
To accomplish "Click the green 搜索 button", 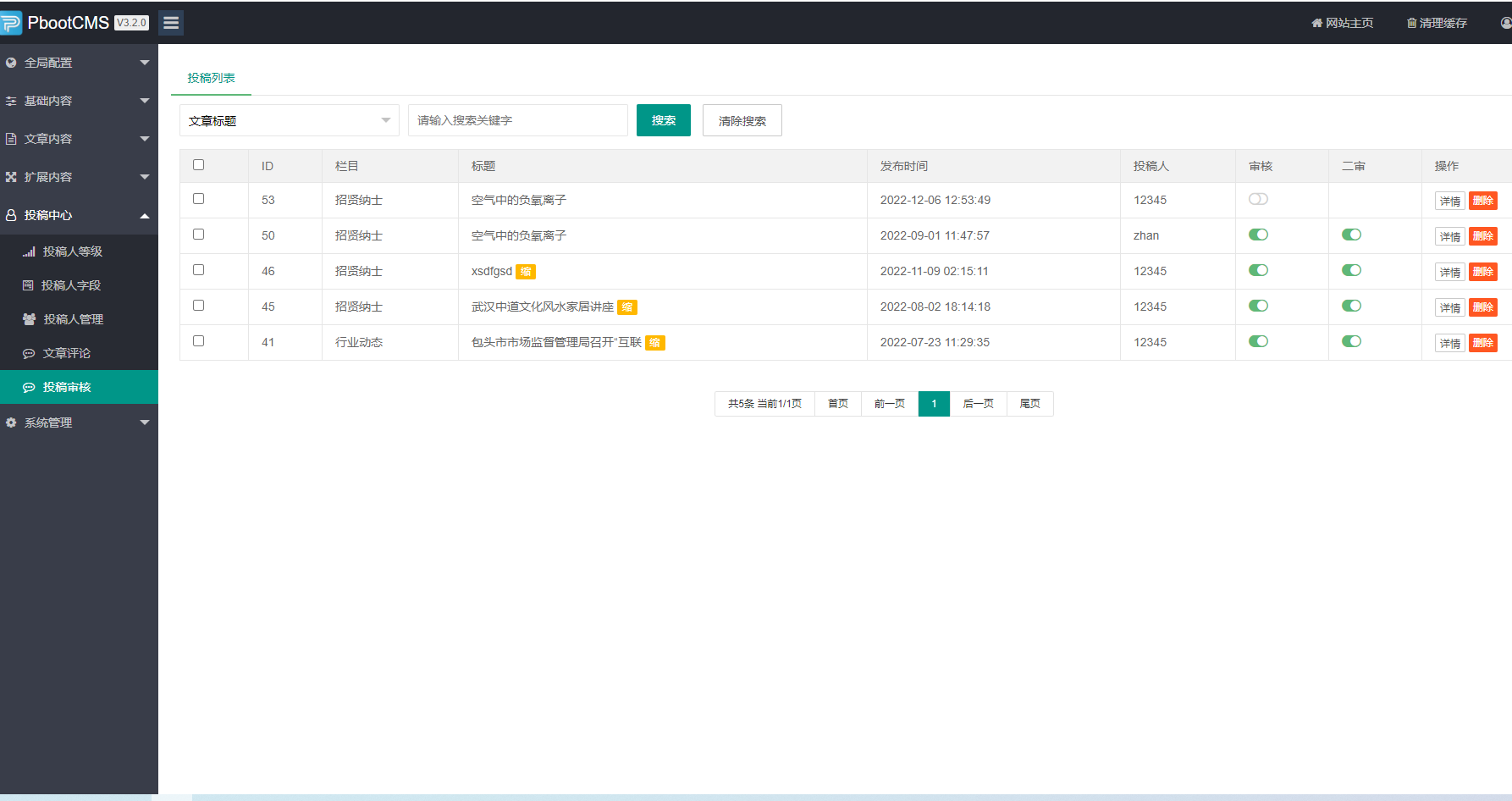I will tap(663, 120).
